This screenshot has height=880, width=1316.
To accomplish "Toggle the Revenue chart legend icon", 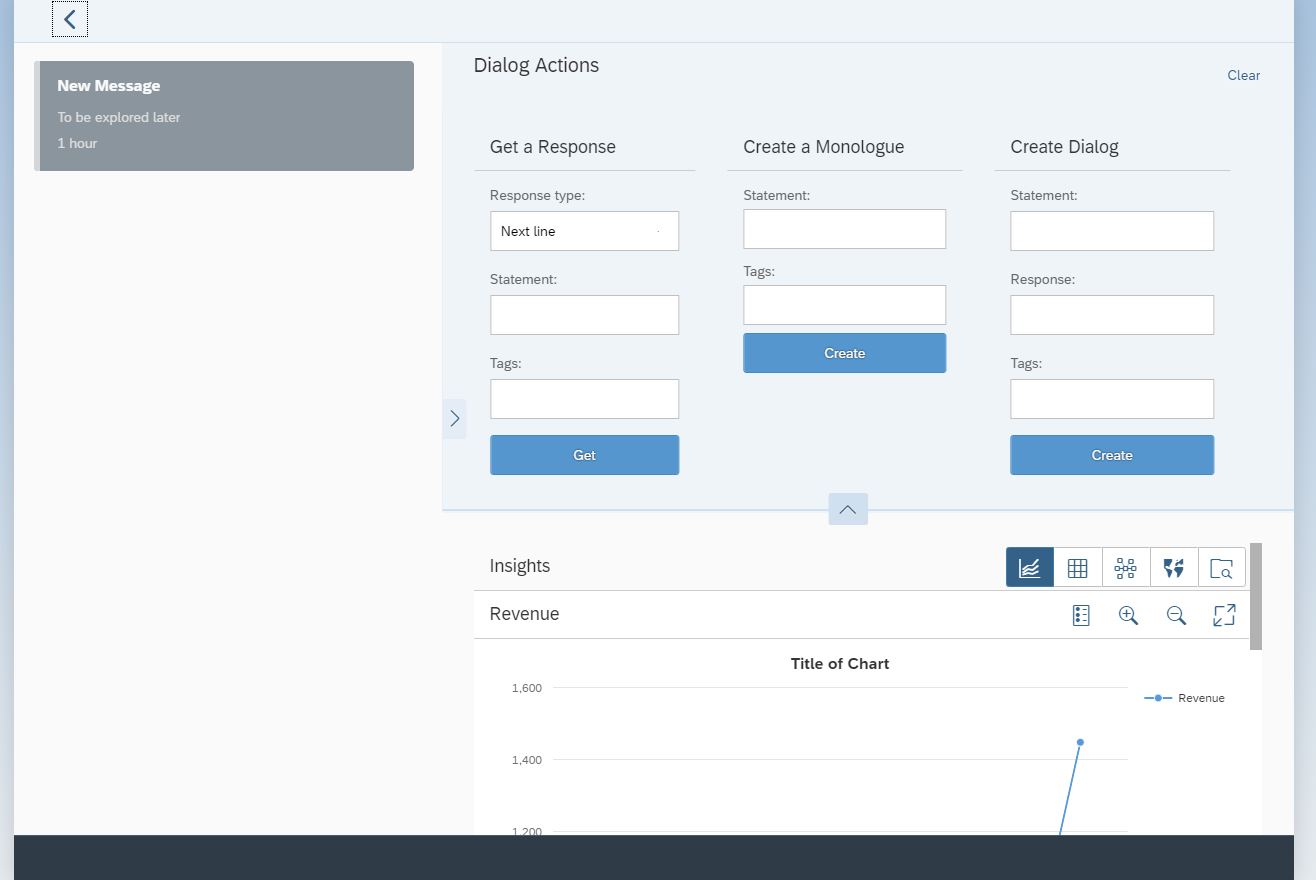I will click(x=1080, y=615).
